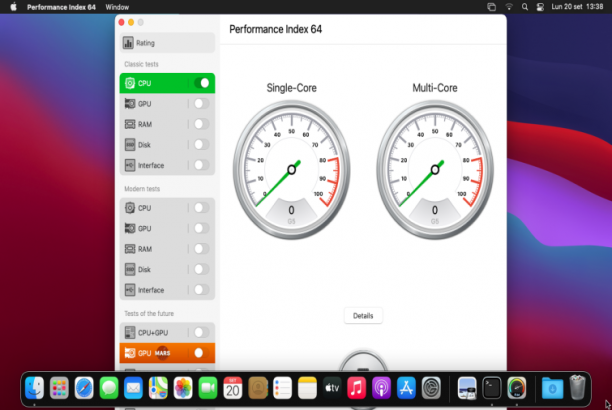Select the Classic tests CPU chip icon
The width and height of the screenshot is (612, 410).
point(130,83)
